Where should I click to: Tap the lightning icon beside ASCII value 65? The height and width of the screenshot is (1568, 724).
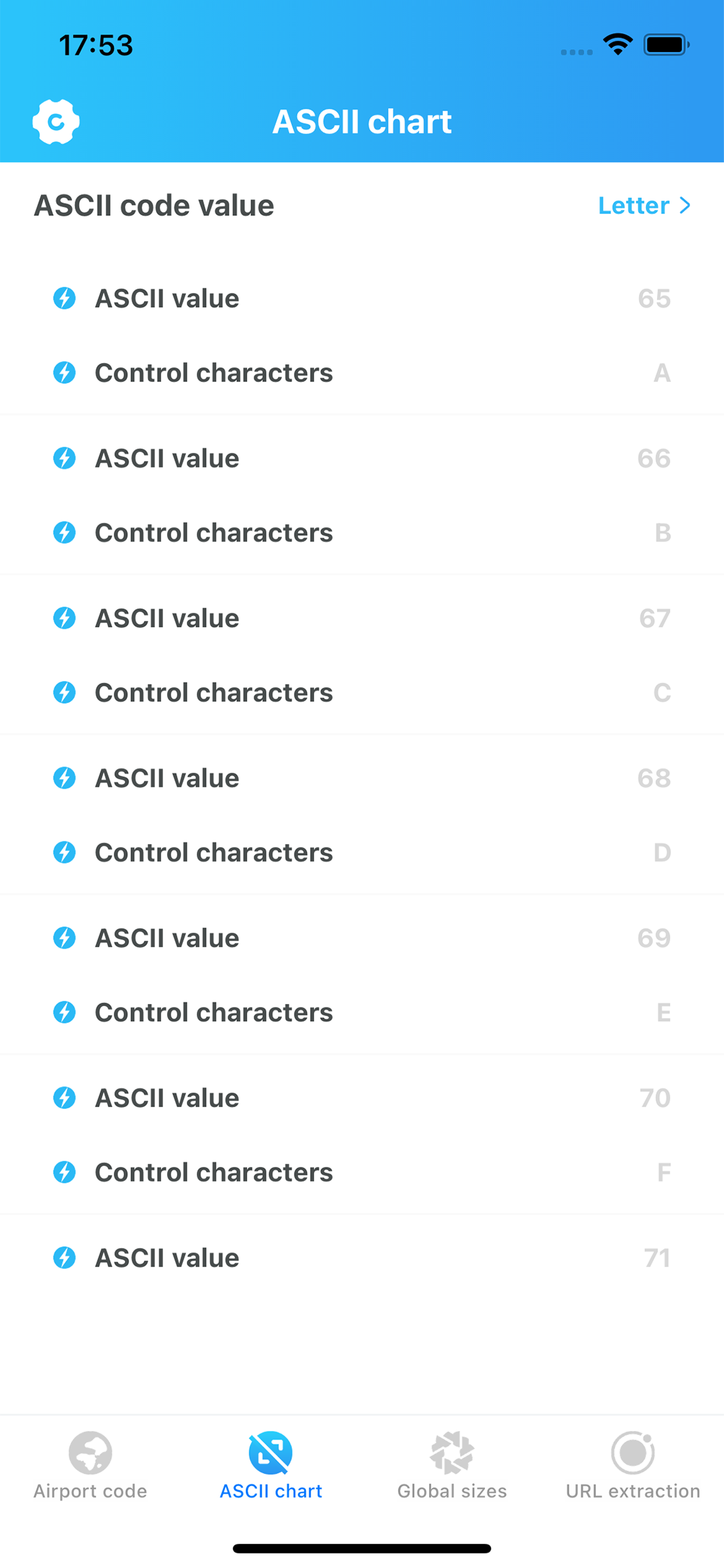65,298
